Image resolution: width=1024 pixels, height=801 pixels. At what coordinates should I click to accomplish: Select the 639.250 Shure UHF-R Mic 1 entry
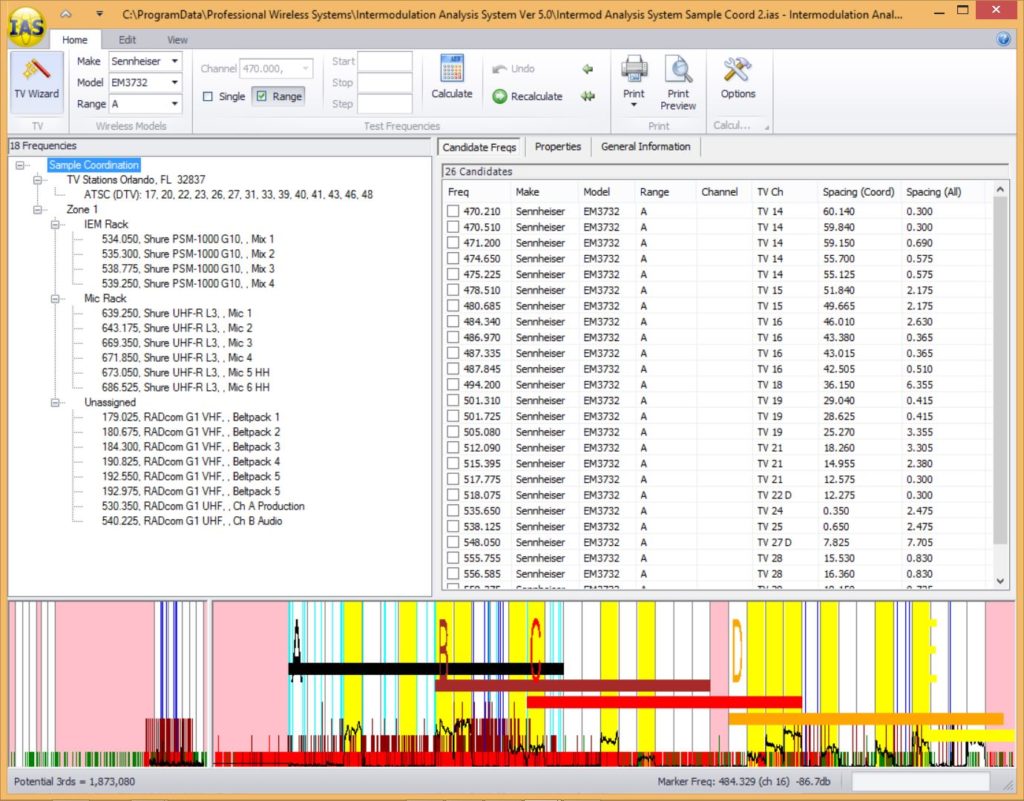click(x=176, y=313)
